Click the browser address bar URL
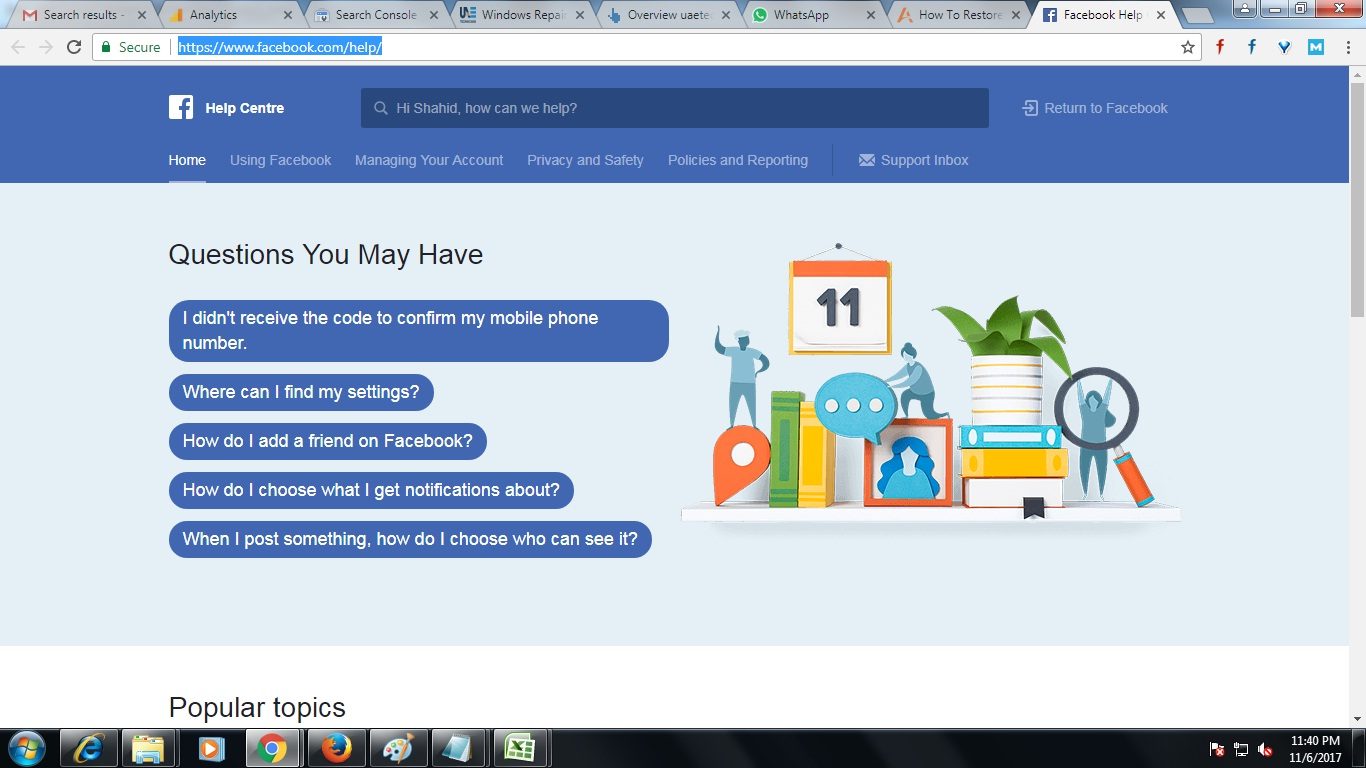The width and height of the screenshot is (1366, 768). 280,47
